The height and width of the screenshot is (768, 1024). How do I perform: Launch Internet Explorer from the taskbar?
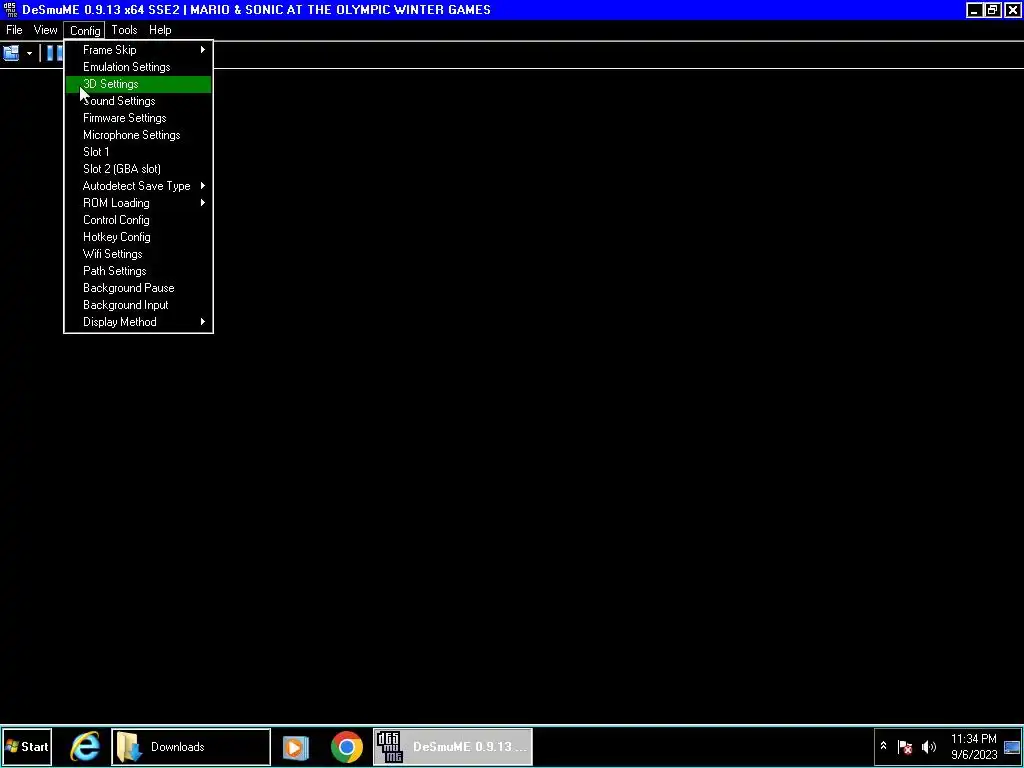pyautogui.click(x=85, y=746)
